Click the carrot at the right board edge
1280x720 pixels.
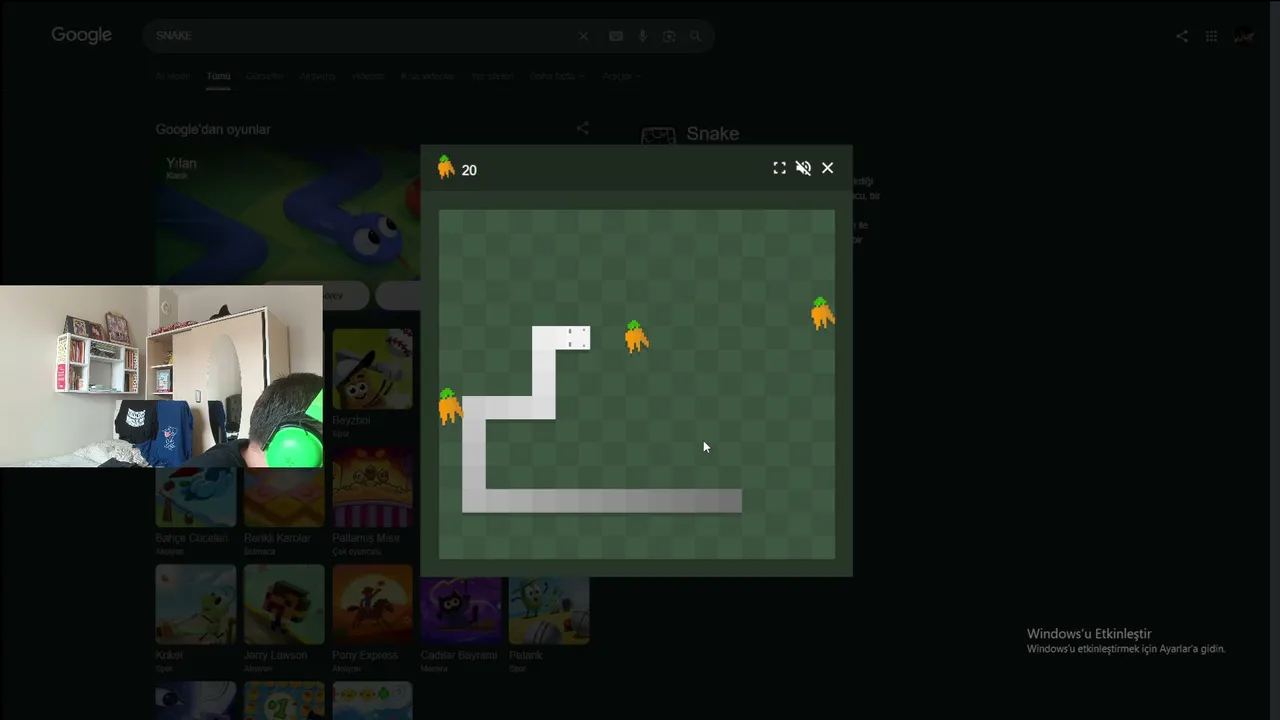(822, 314)
